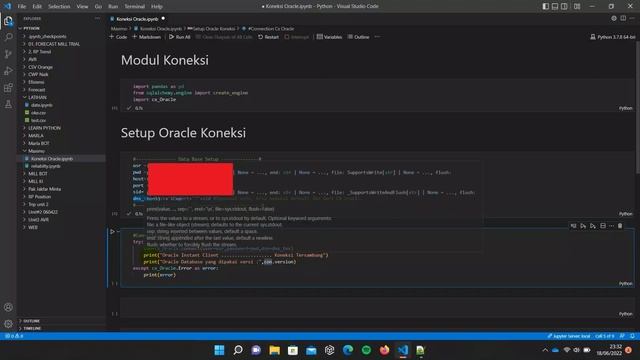
Task: Select Python 3.7.8 64-bit kernel picker
Action: point(613,37)
